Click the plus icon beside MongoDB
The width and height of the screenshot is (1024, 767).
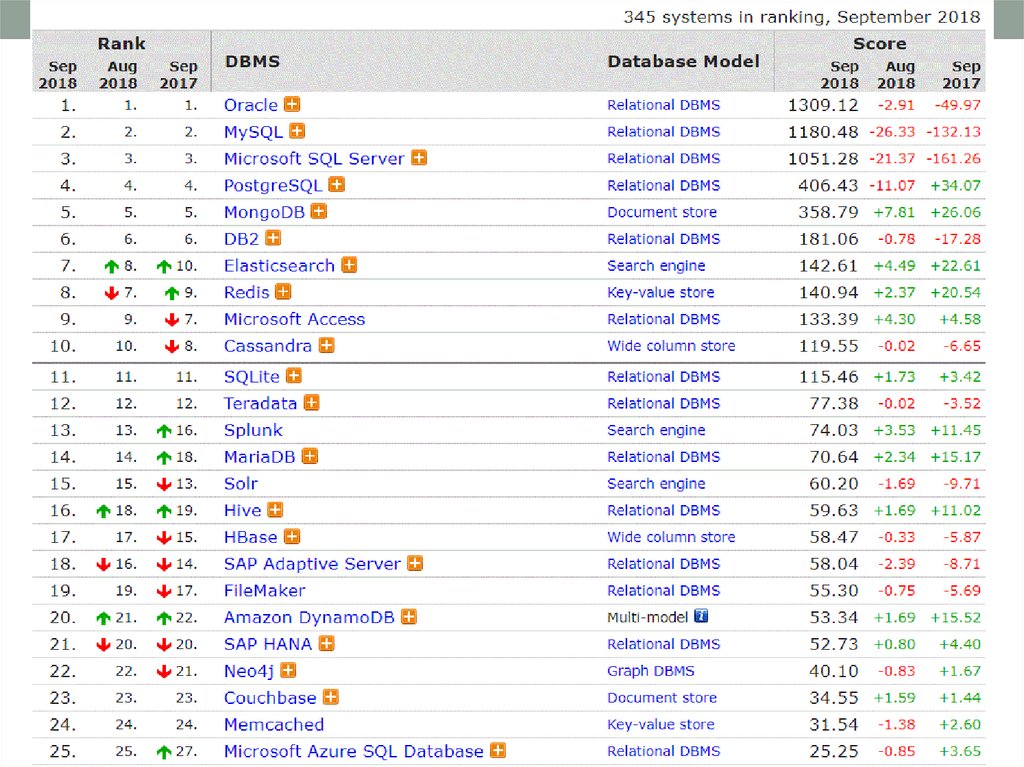coord(319,211)
